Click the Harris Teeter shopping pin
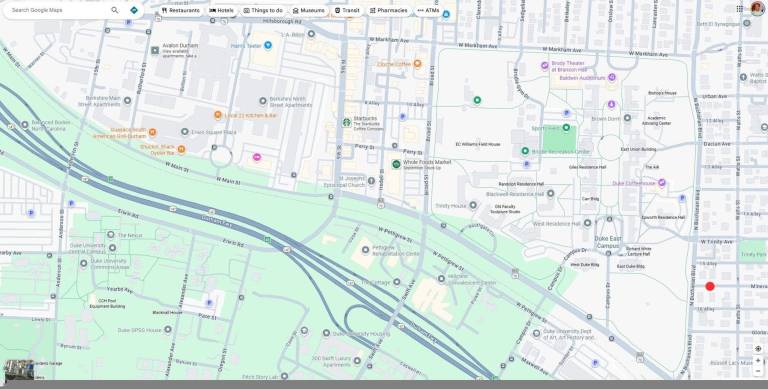Screen dimensions: 768x389 pyautogui.click(x=267, y=45)
